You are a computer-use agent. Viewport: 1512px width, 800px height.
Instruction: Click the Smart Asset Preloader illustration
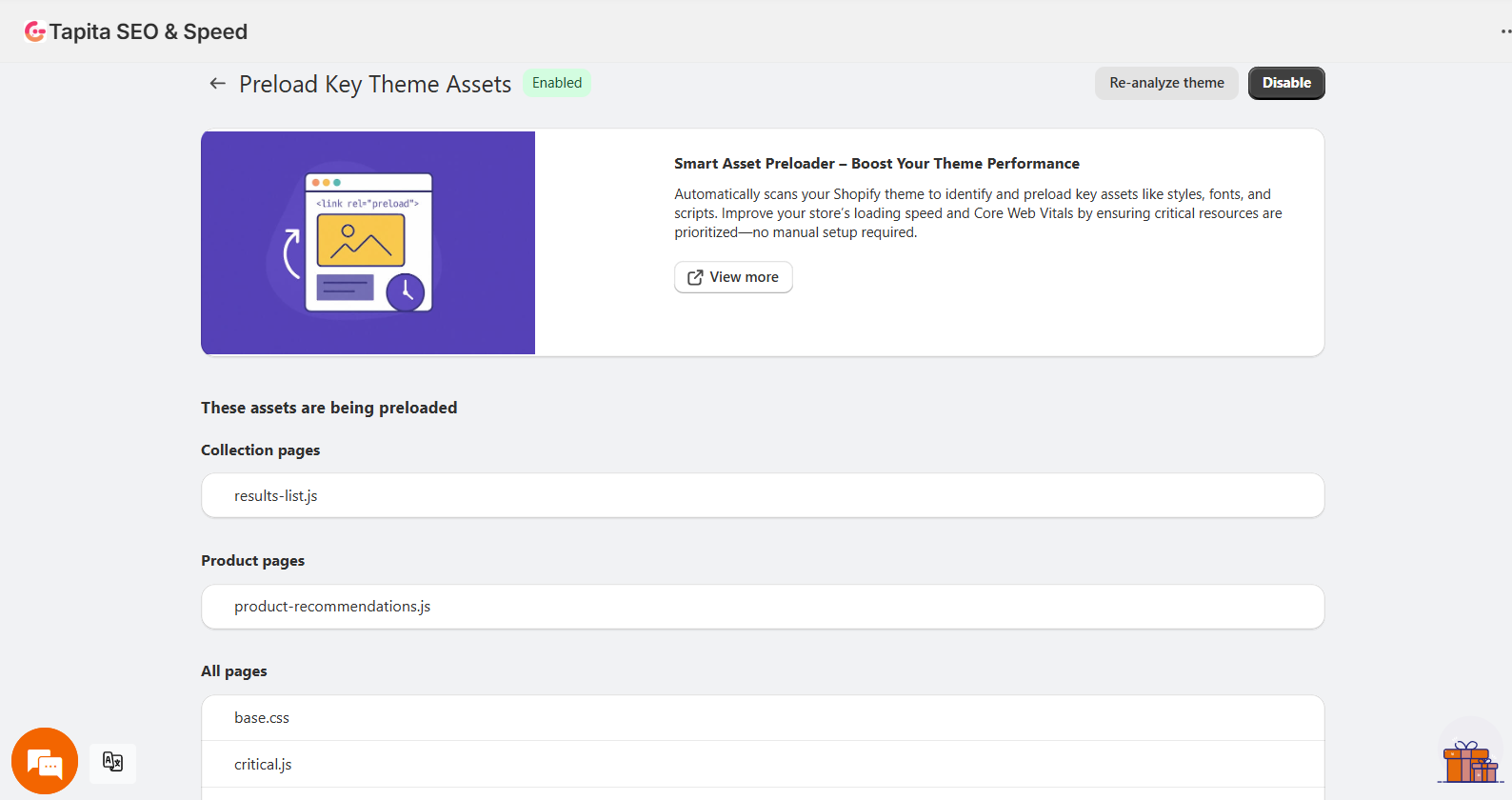(368, 243)
